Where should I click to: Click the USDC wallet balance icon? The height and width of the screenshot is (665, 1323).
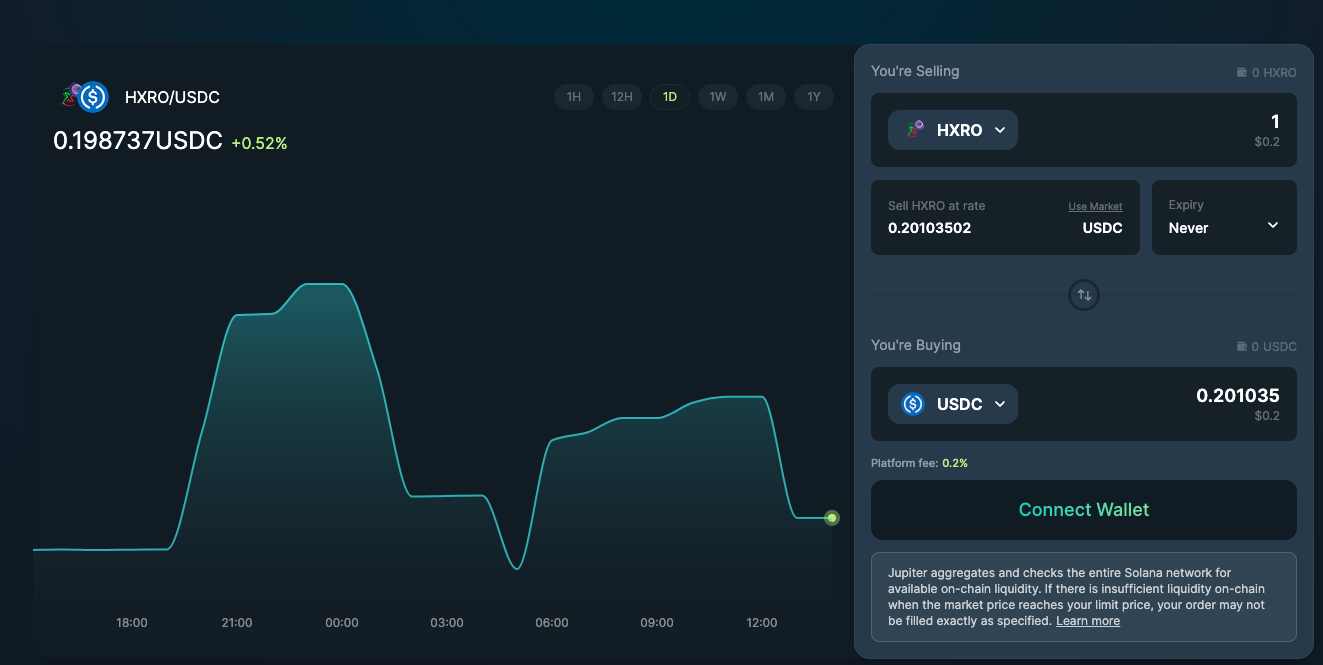(1241, 347)
